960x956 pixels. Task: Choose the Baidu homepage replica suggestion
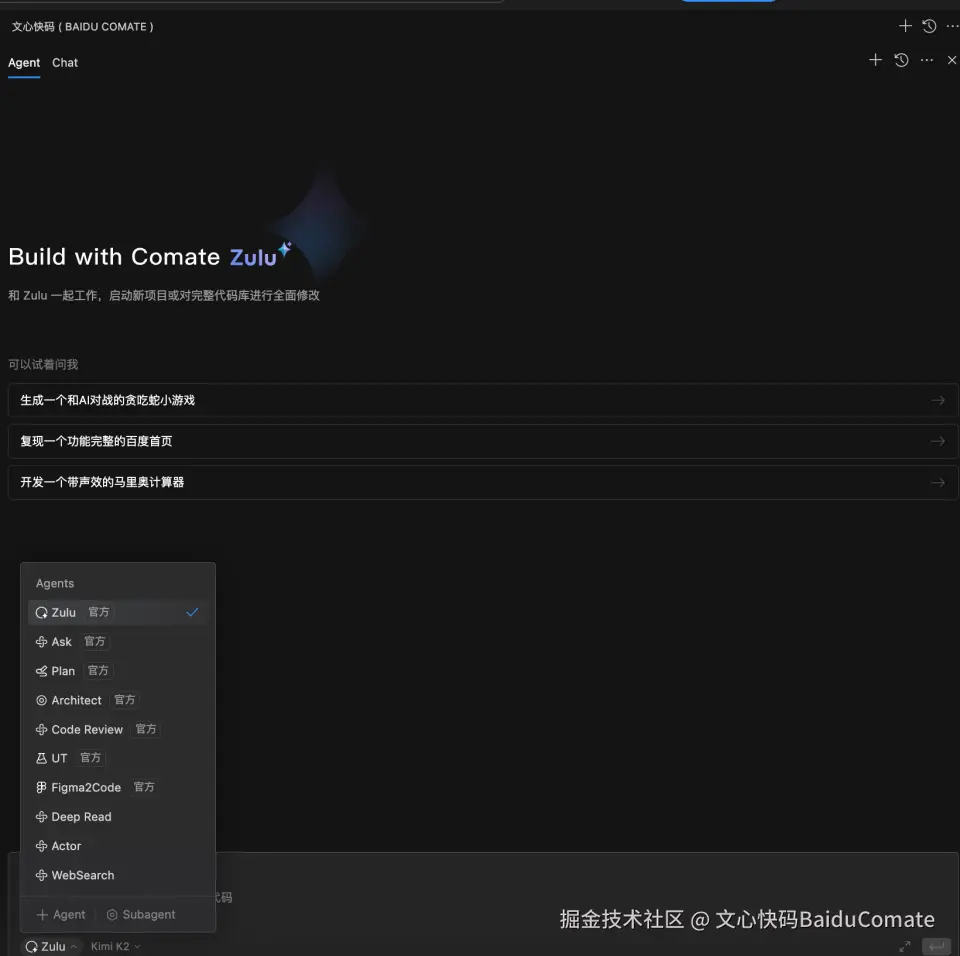[482, 442]
